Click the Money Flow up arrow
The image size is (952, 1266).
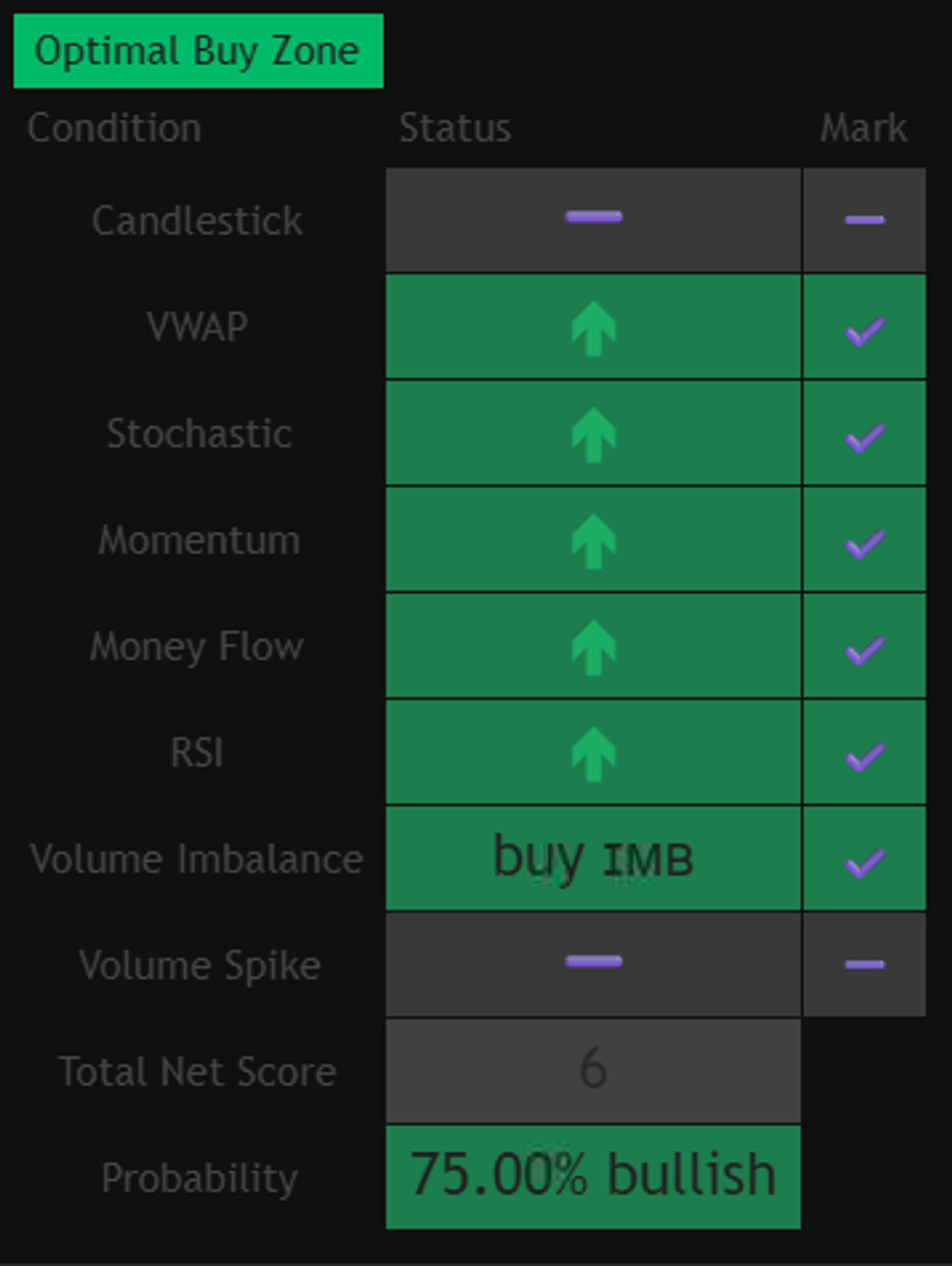(593, 647)
